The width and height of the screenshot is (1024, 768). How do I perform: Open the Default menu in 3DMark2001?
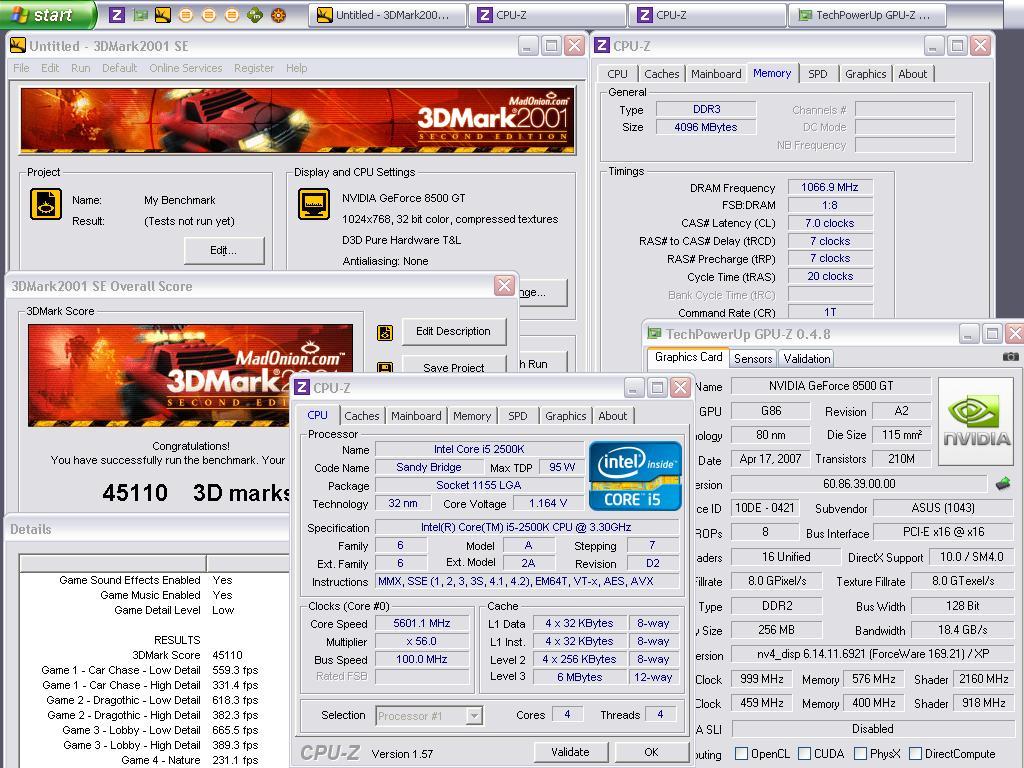tap(120, 68)
